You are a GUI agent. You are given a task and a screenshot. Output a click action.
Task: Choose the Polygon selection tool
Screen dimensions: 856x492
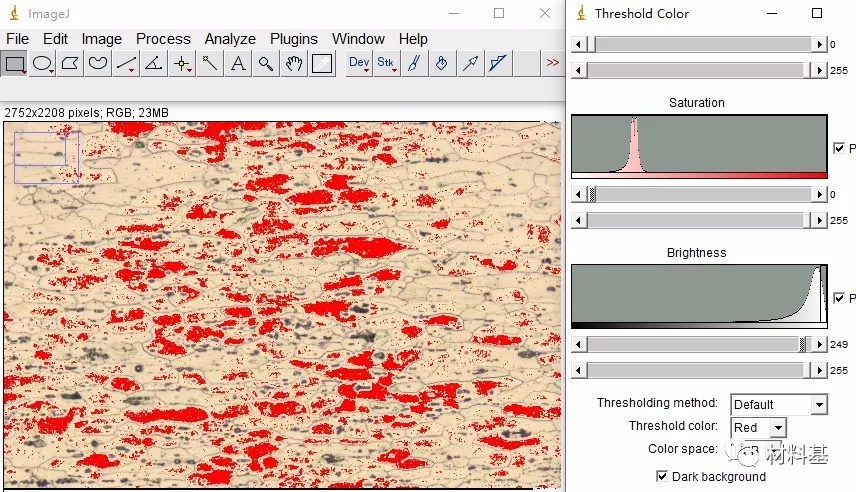[70, 64]
